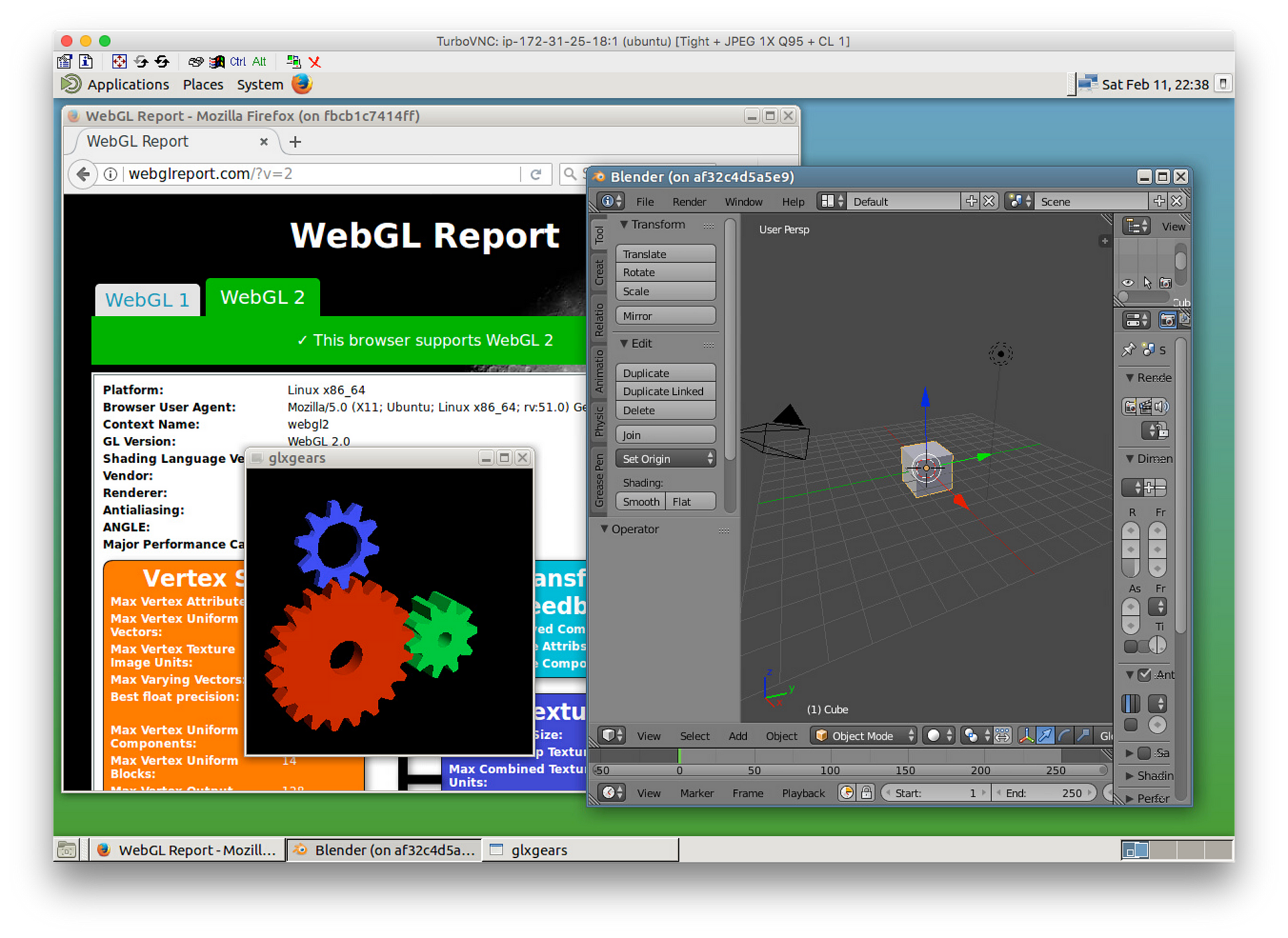Click the Delete button
The image size is (1288, 938).
tap(665, 410)
